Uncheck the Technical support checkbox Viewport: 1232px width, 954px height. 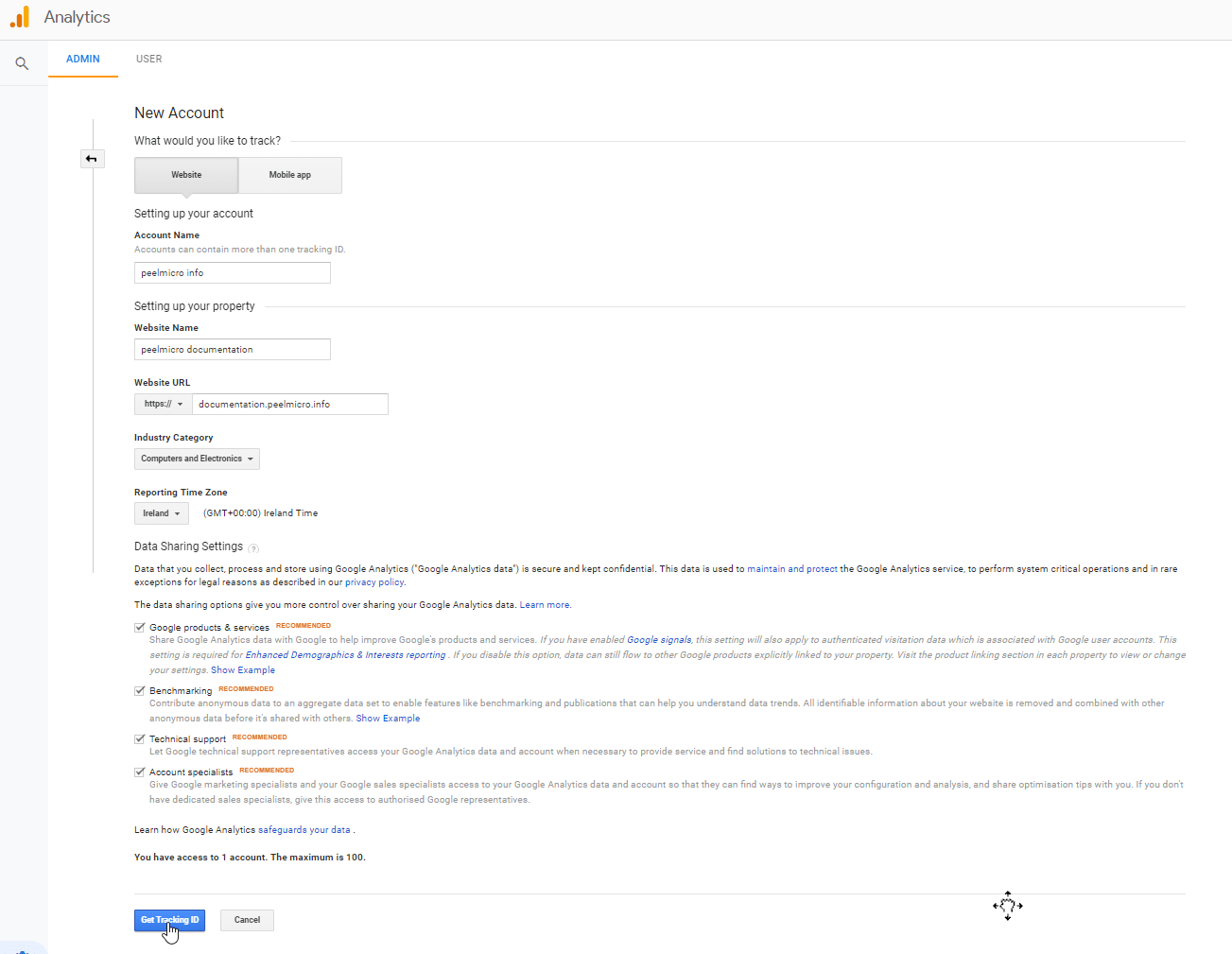point(140,738)
